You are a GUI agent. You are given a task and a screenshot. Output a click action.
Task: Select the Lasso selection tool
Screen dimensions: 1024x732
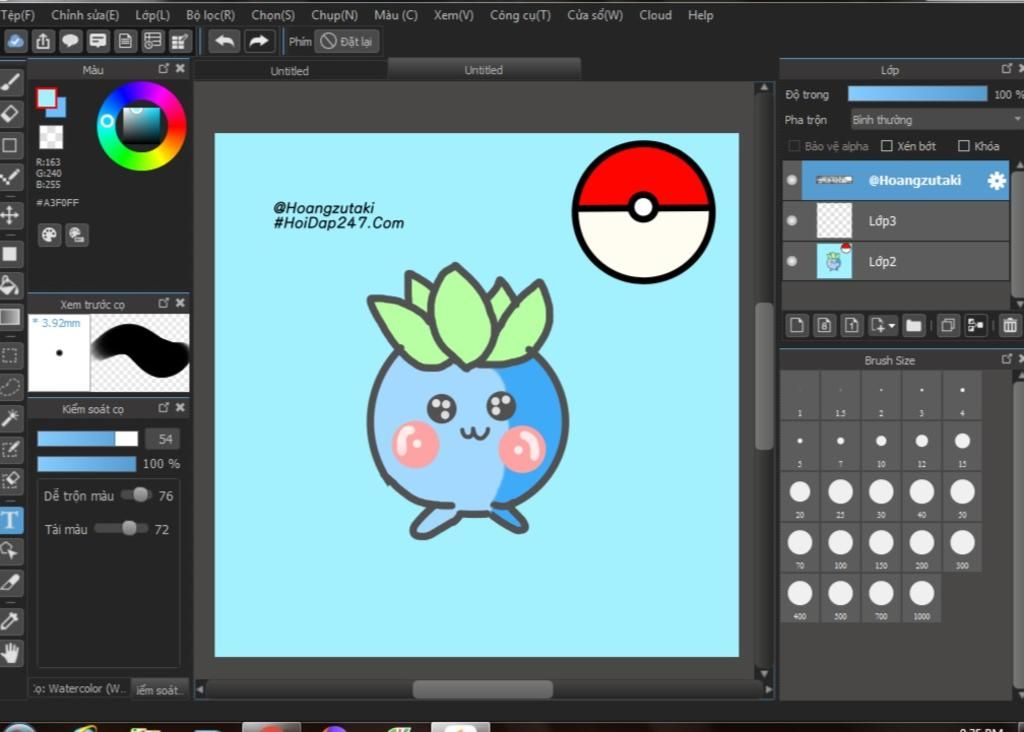coord(11,387)
